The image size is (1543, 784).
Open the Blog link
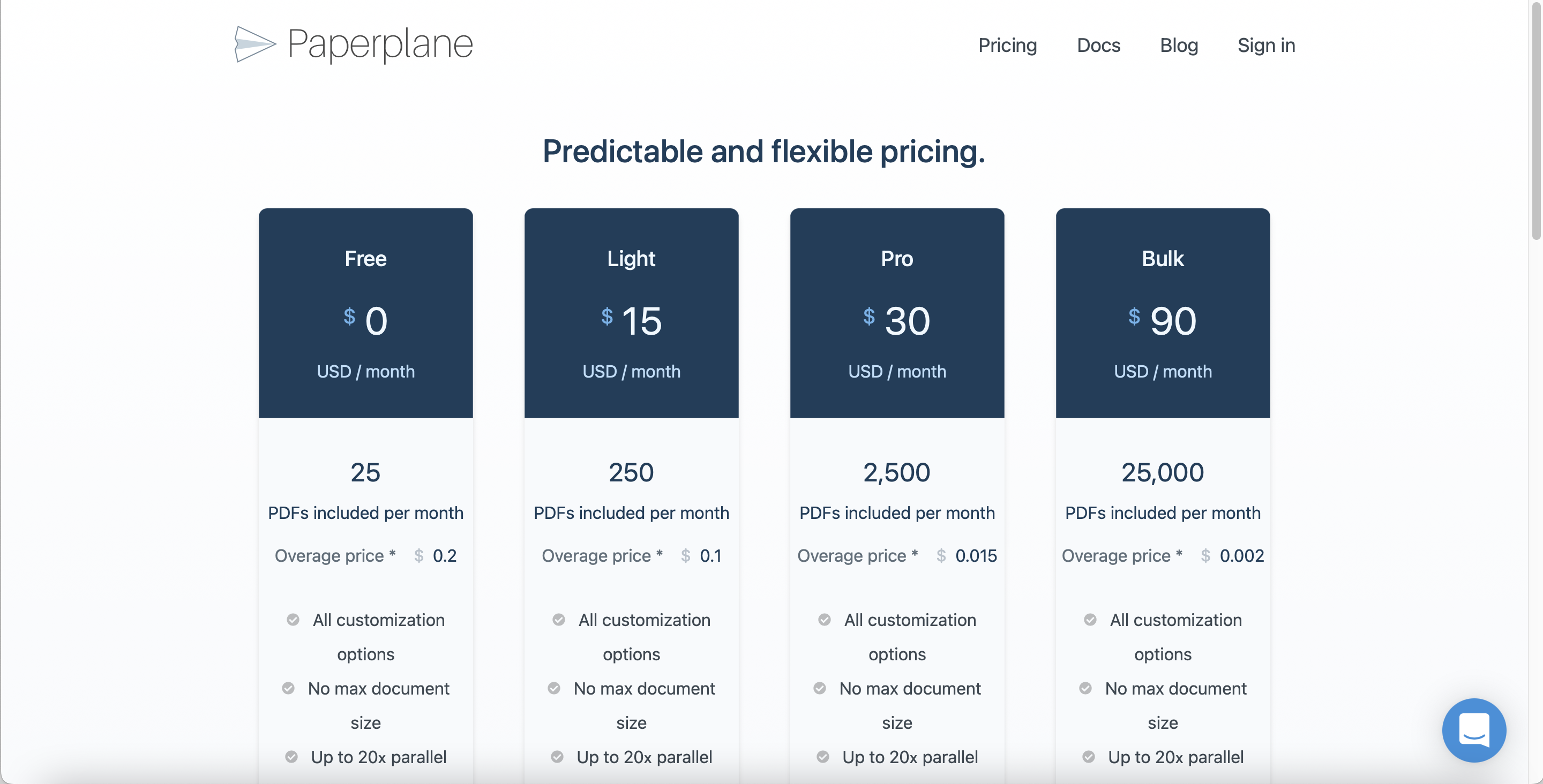point(1178,46)
